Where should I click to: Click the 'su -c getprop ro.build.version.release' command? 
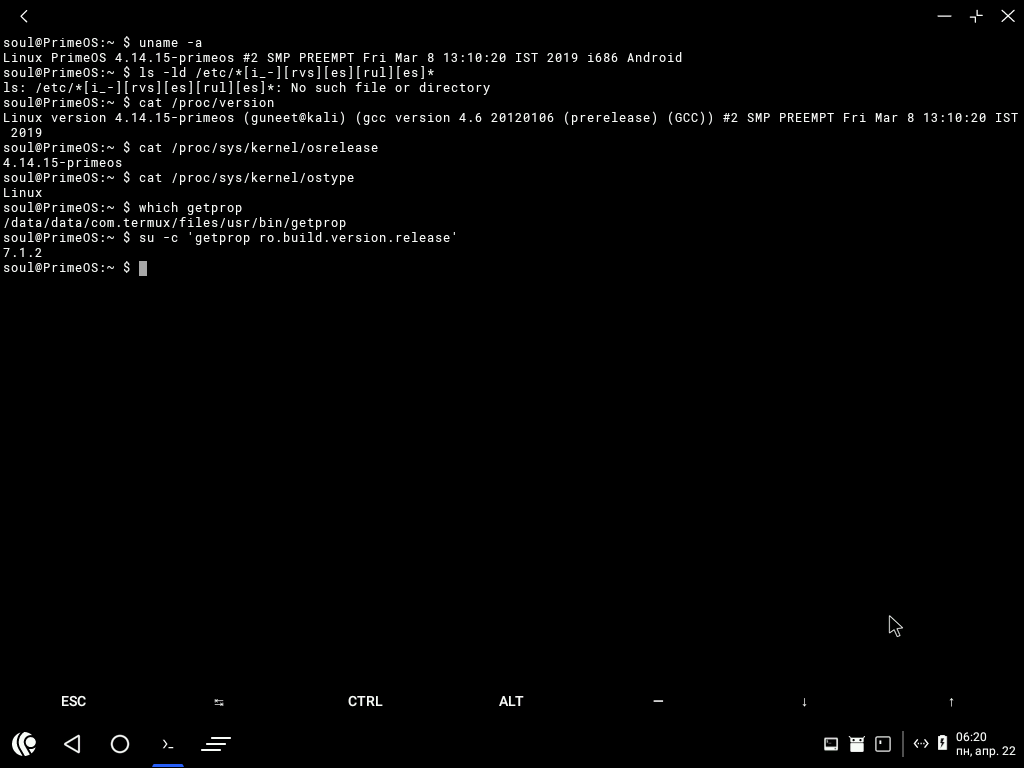click(298, 238)
